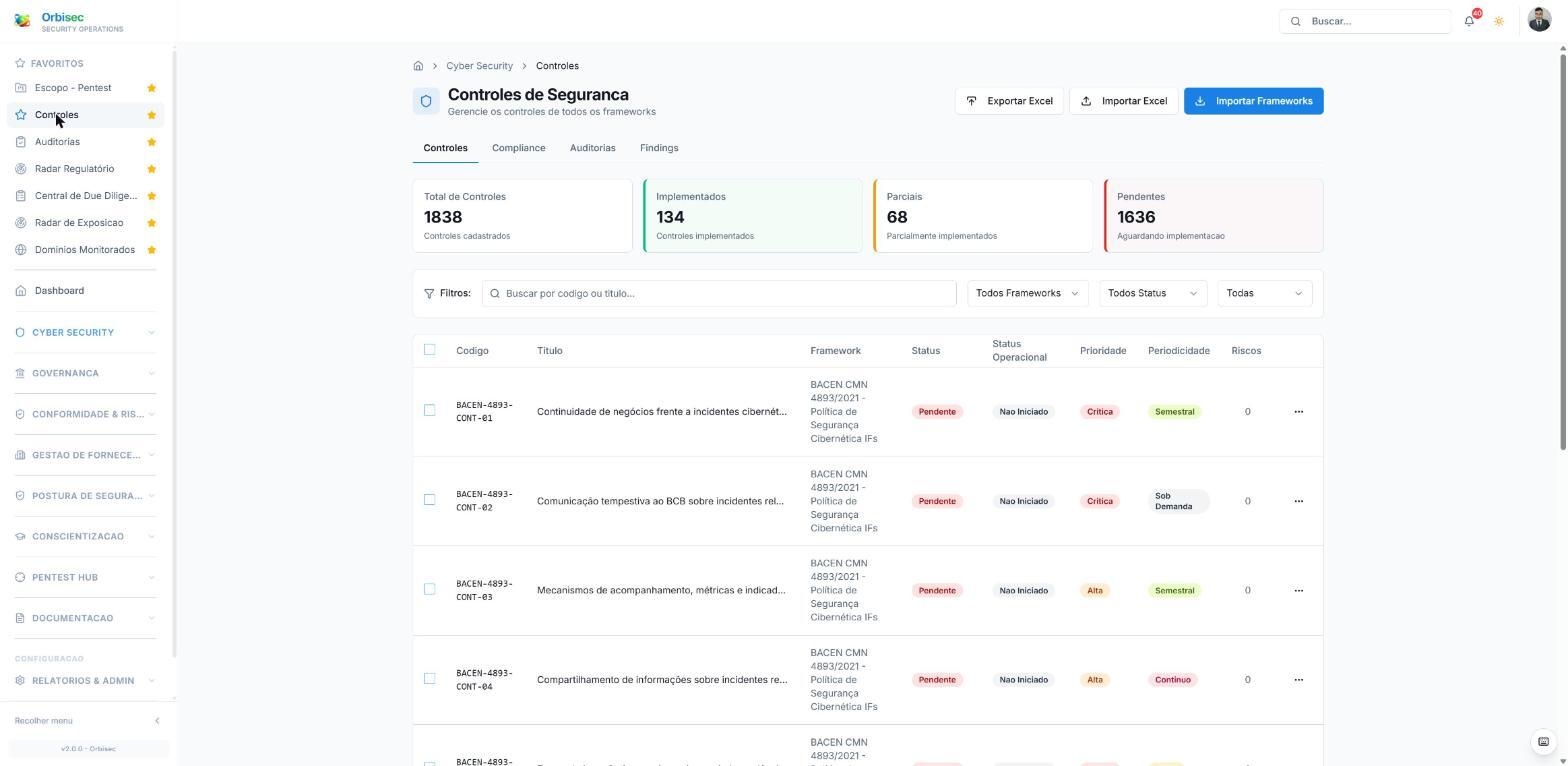Screen dimensions: 1568x766
Task: Click the home breadcrumb icon
Action: [x=418, y=66]
